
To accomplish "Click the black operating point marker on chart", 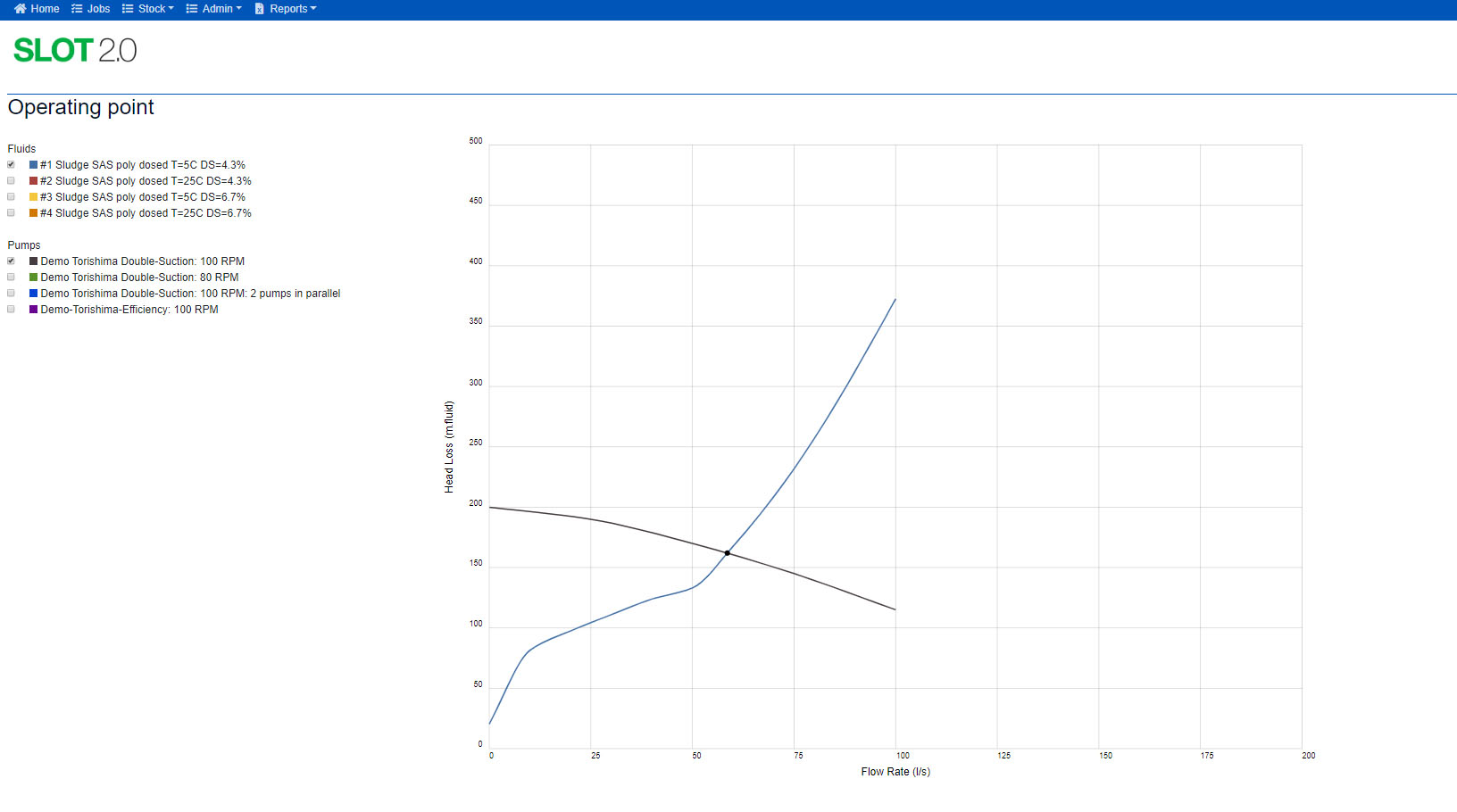I will [727, 553].
